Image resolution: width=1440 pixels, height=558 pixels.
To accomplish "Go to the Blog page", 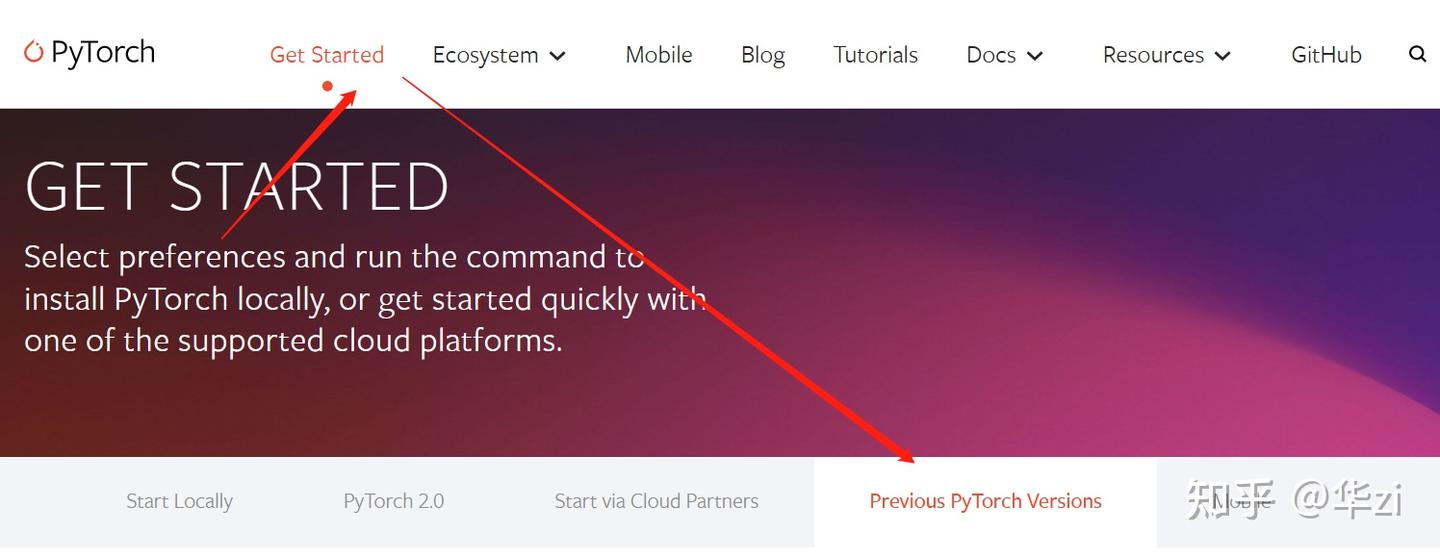I will (x=763, y=55).
